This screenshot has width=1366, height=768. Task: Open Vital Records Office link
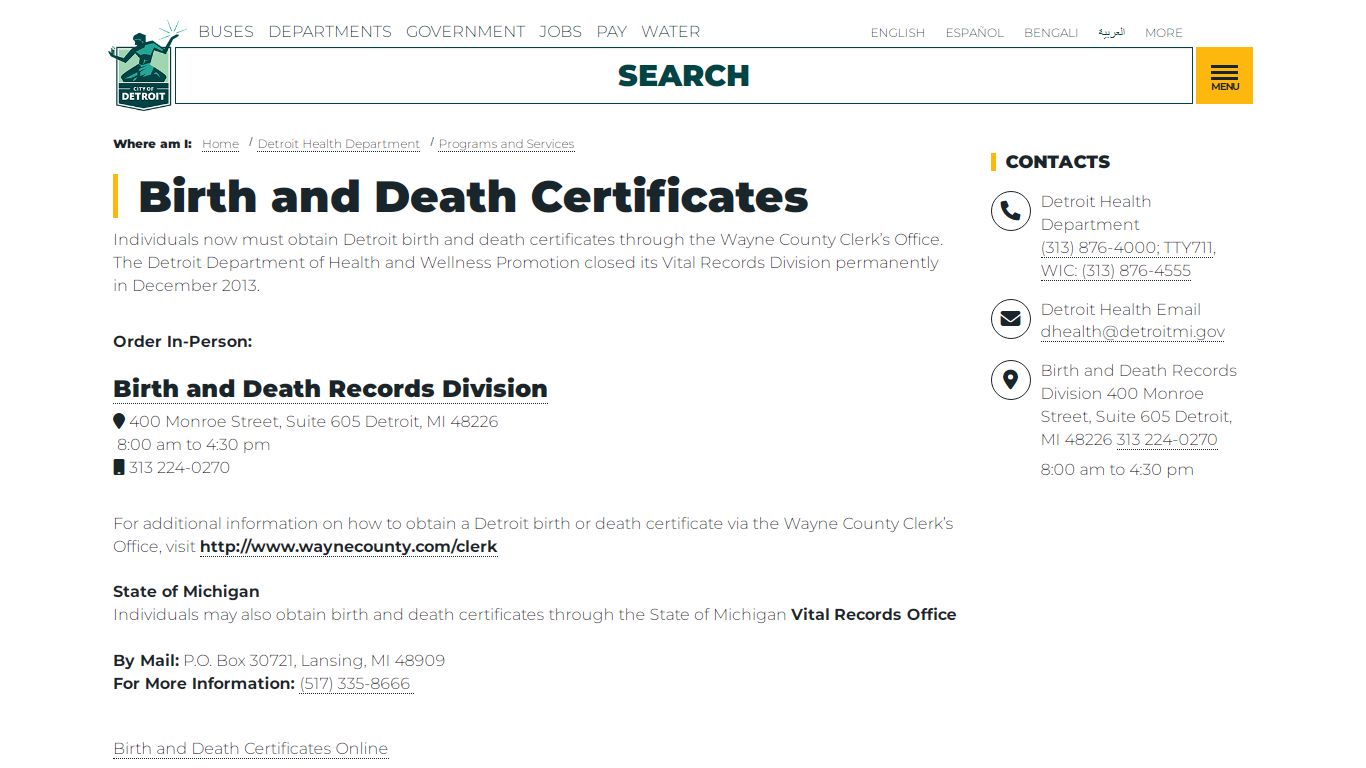point(873,614)
